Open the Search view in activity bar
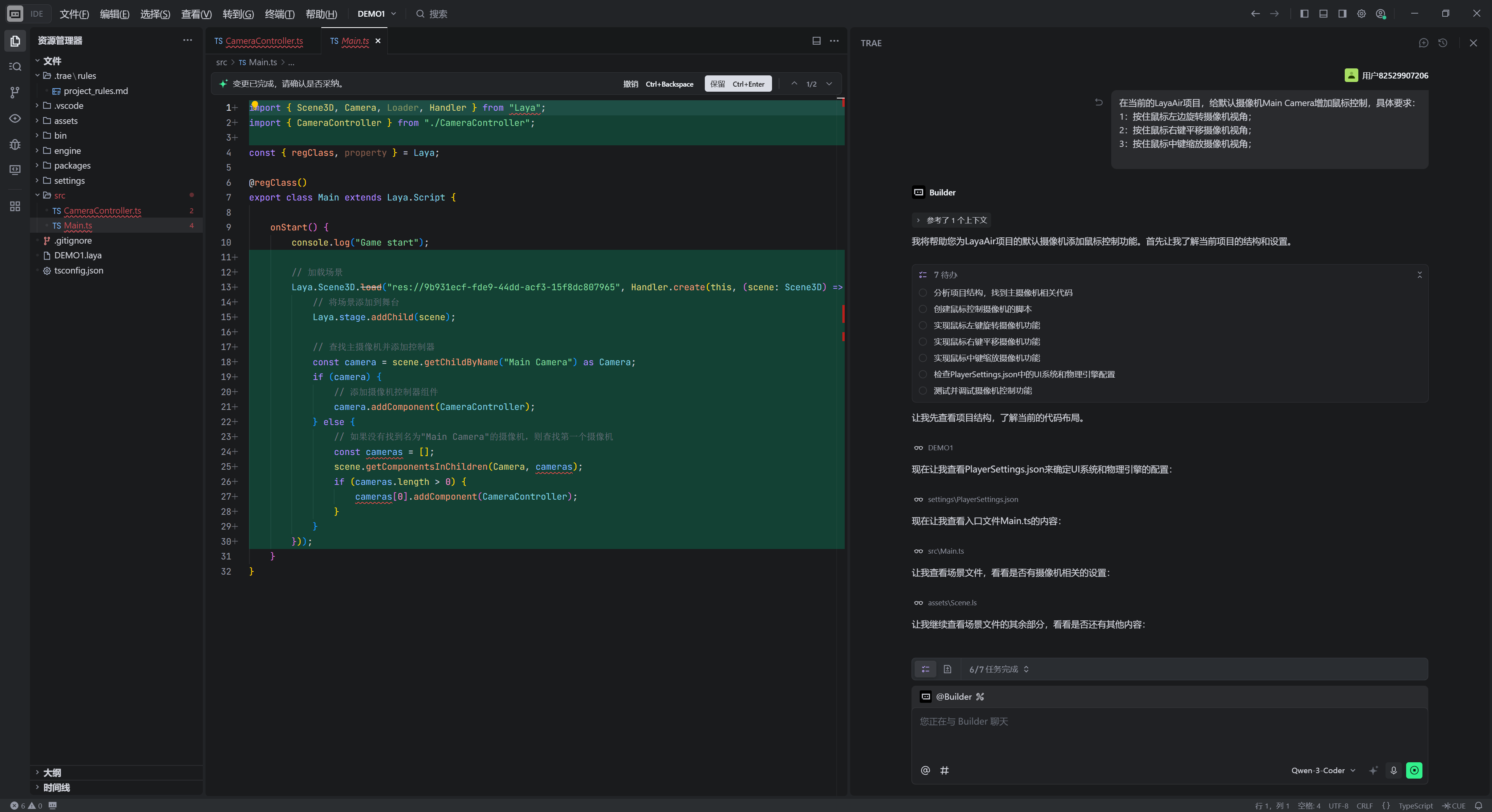Image resolution: width=1492 pixels, height=812 pixels. [15, 66]
